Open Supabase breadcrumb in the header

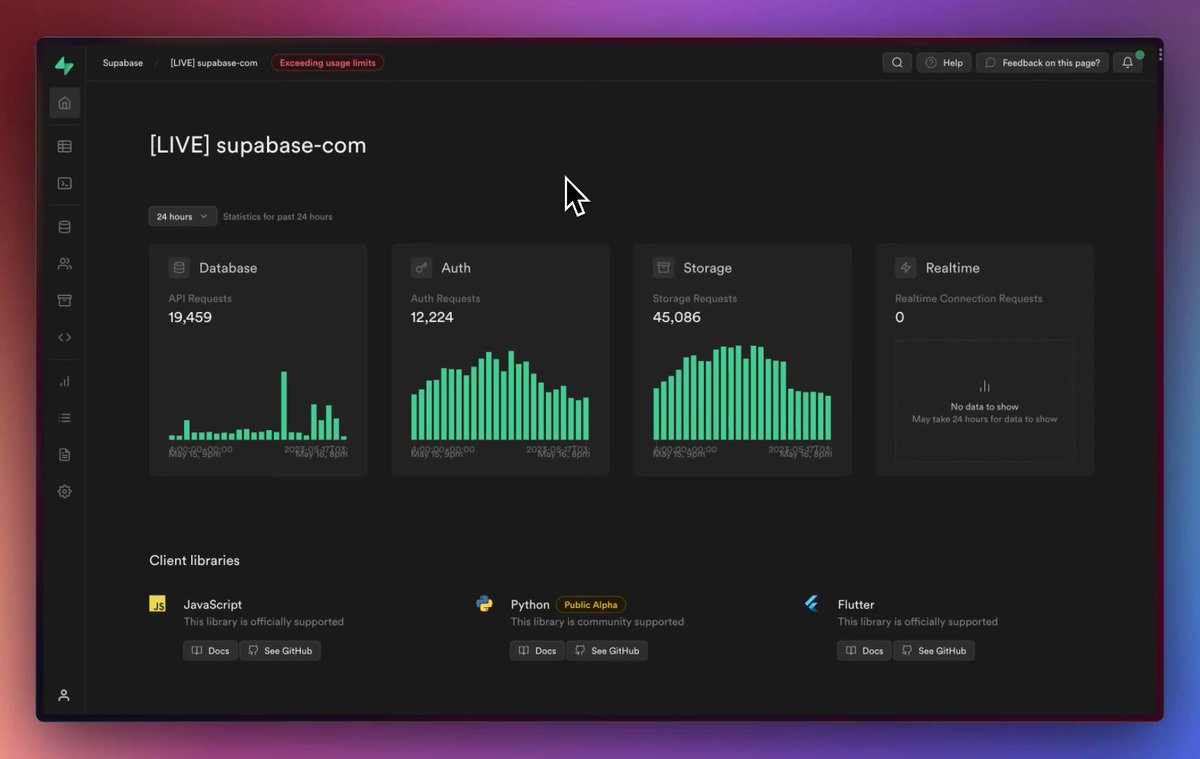click(x=122, y=62)
